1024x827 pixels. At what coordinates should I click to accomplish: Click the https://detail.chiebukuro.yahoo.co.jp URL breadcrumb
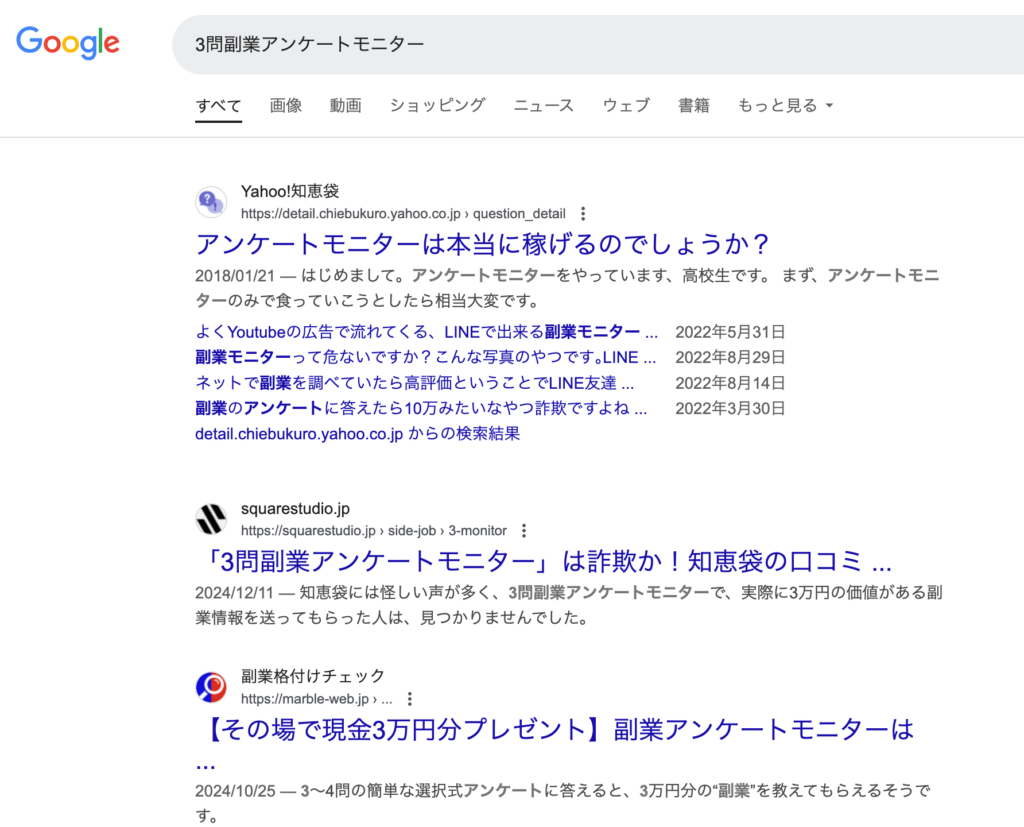(x=403, y=214)
